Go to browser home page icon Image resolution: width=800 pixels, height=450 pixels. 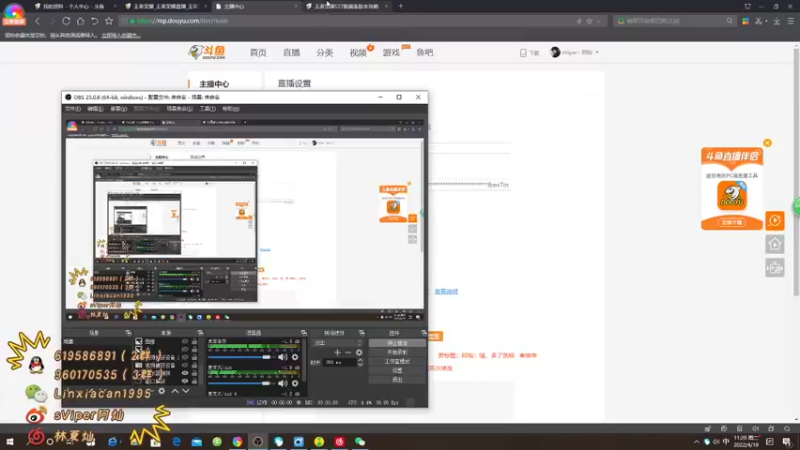click(x=81, y=21)
